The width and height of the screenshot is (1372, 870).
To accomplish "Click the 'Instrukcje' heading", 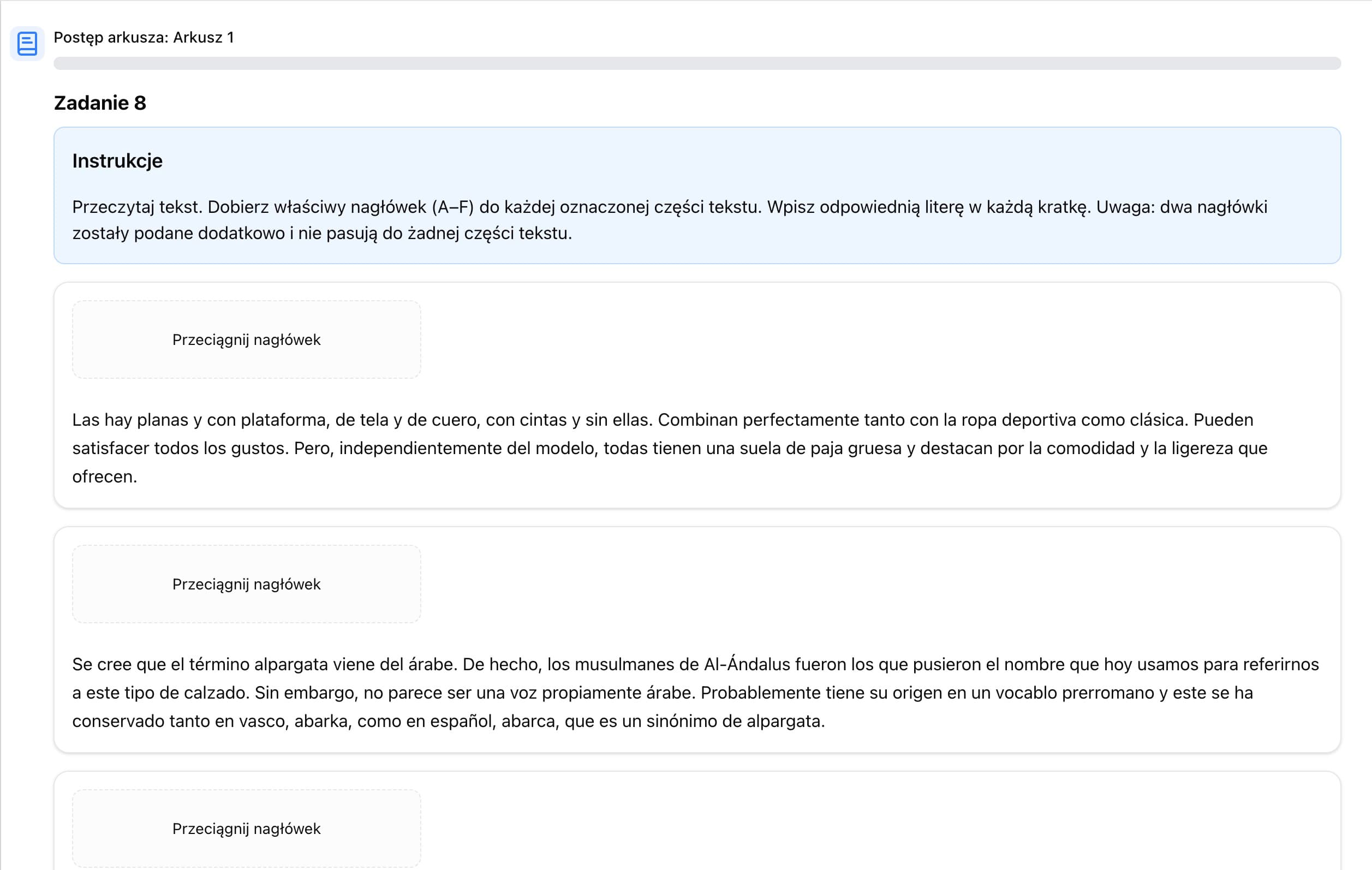I will click(x=117, y=161).
